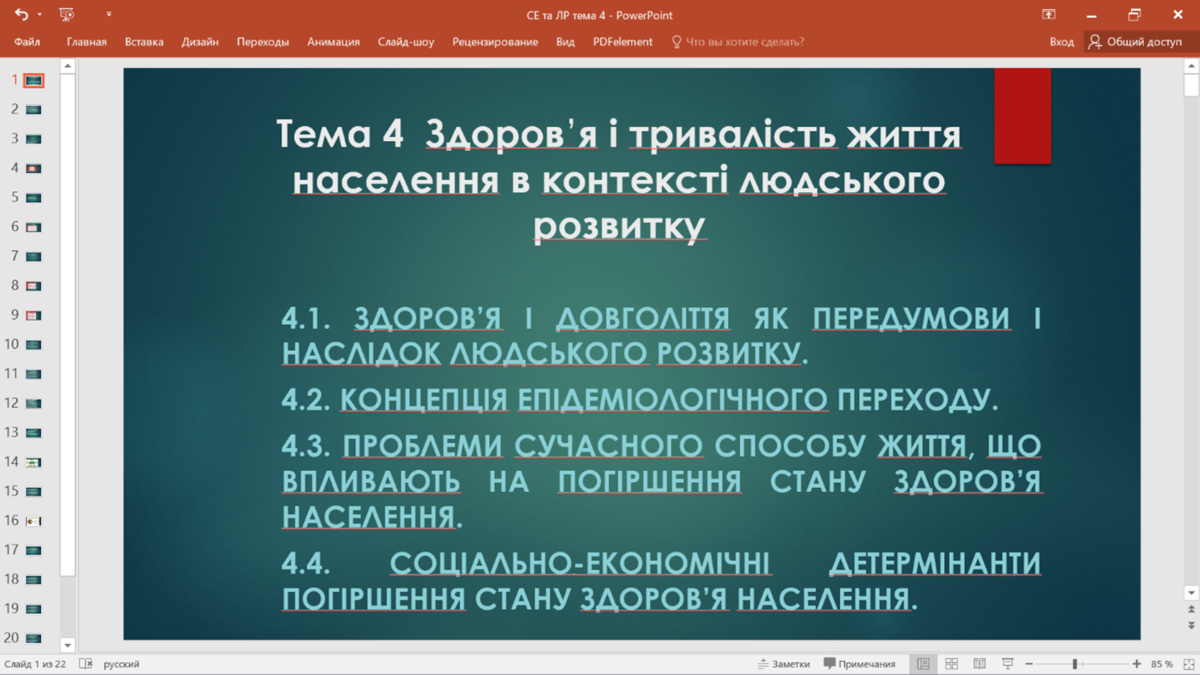
Task: Switch to Normal view icon
Action: tap(923, 664)
